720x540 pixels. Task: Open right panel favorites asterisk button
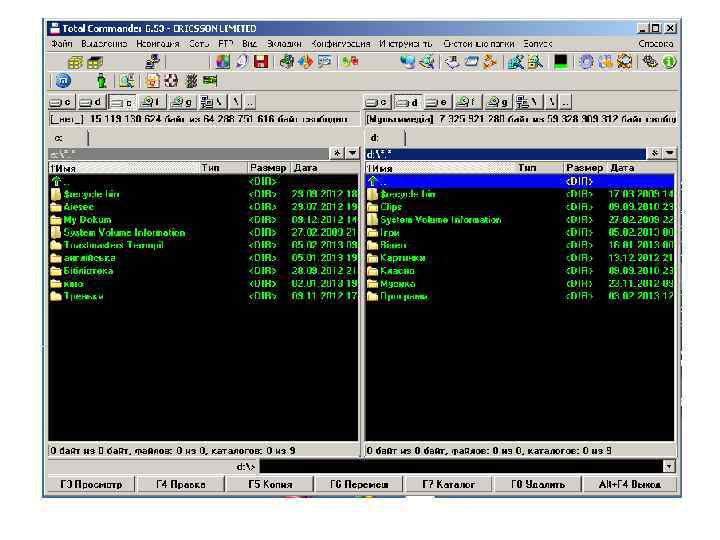click(654, 153)
